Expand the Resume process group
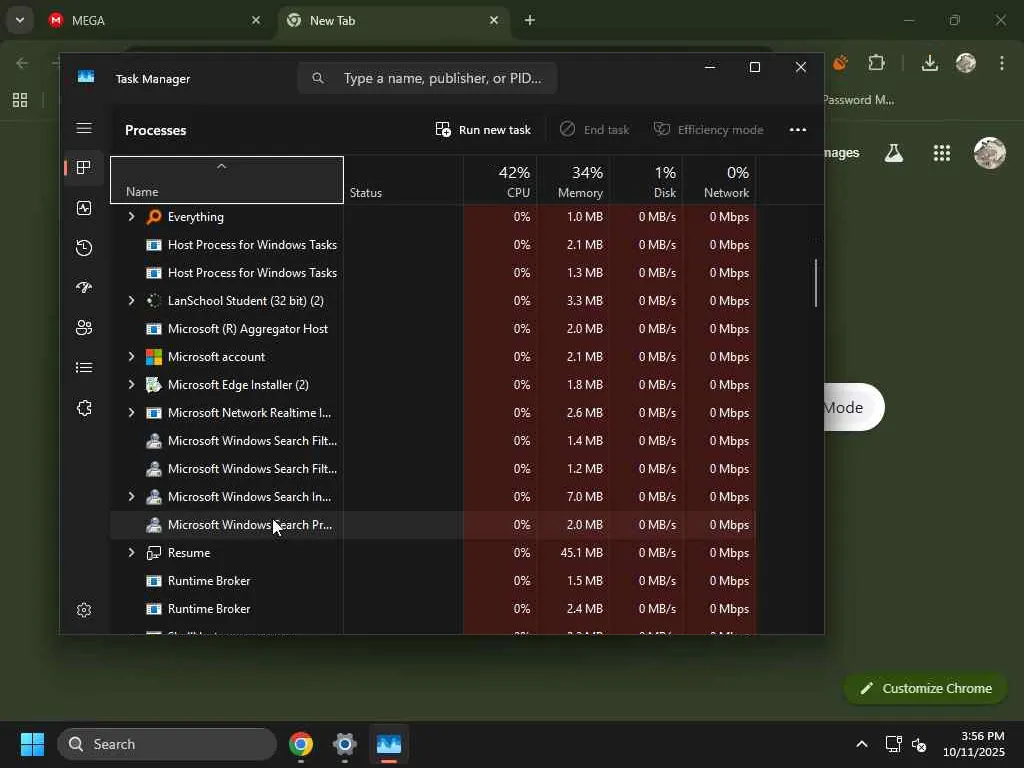This screenshot has height=768, width=1024. [131, 552]
